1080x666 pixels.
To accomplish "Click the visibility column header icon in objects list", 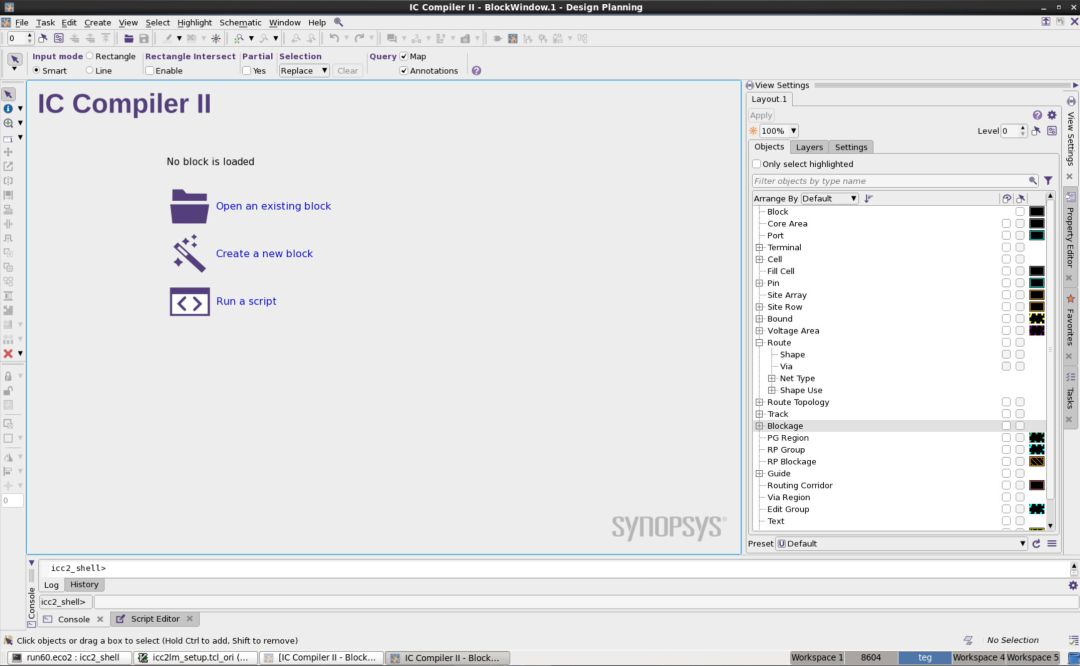I will click(x=1006, y=198).
